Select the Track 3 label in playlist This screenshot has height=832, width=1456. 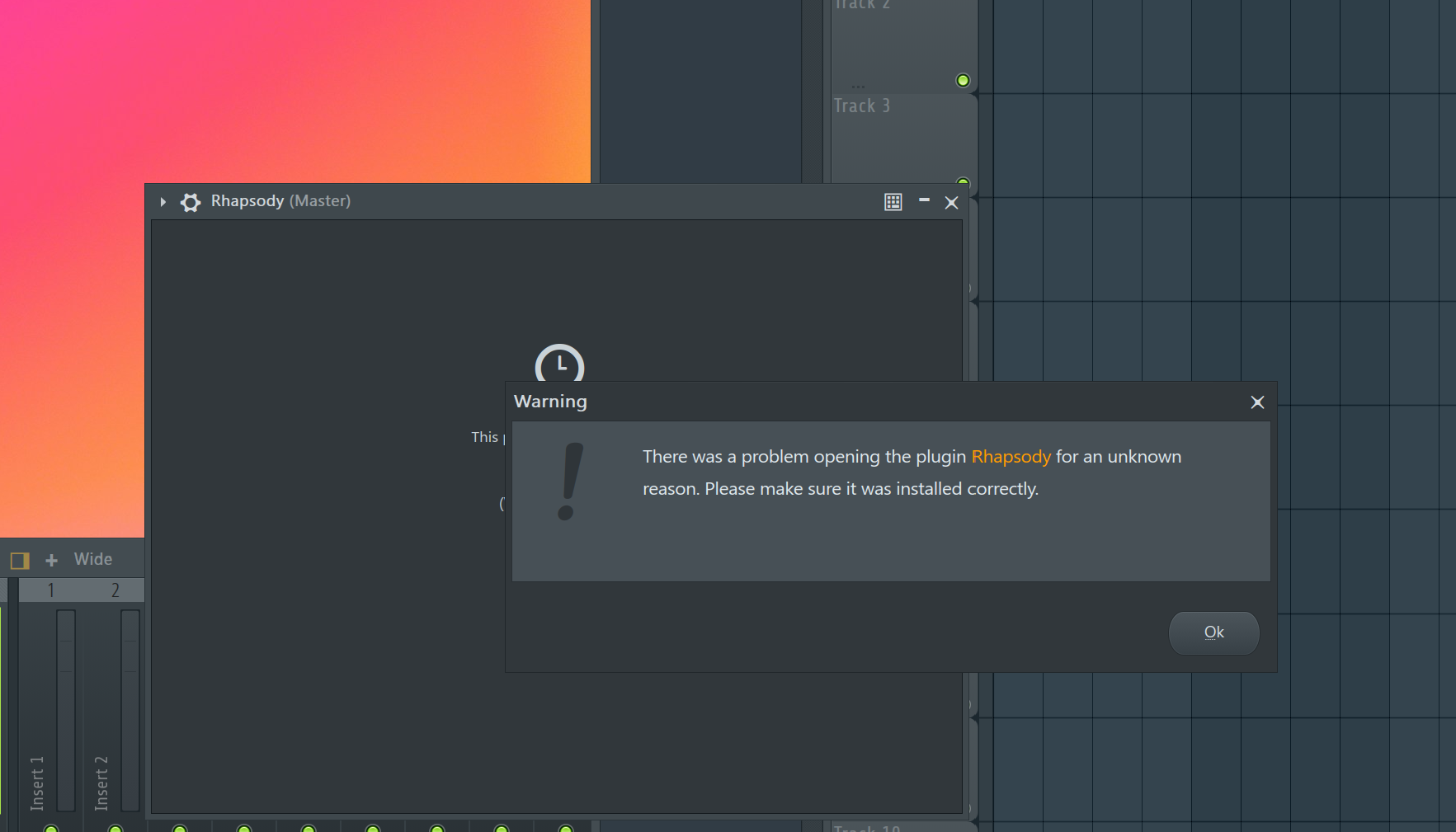[x=862, y=106]
